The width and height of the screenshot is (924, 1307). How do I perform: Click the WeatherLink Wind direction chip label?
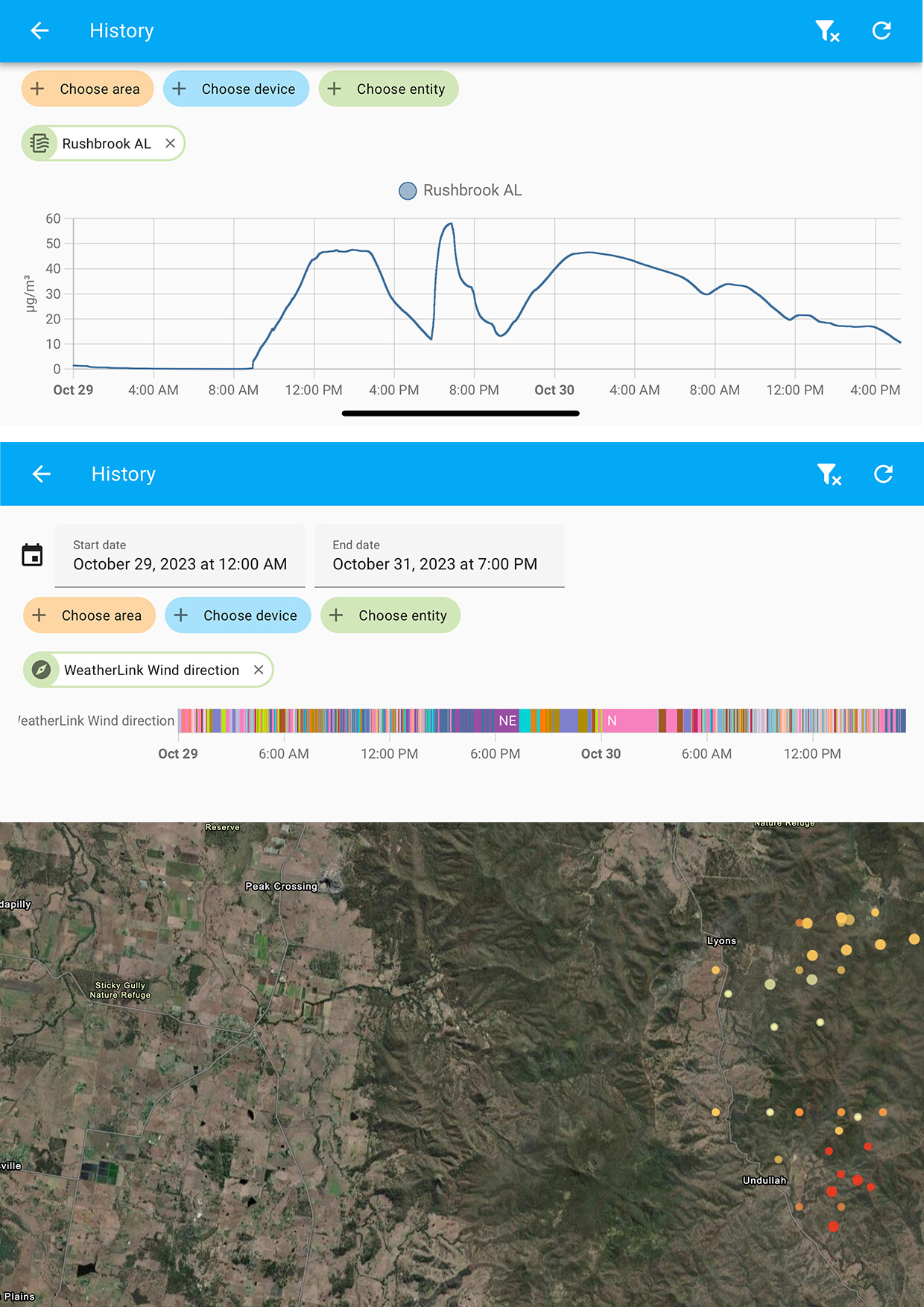coord(152,671)
